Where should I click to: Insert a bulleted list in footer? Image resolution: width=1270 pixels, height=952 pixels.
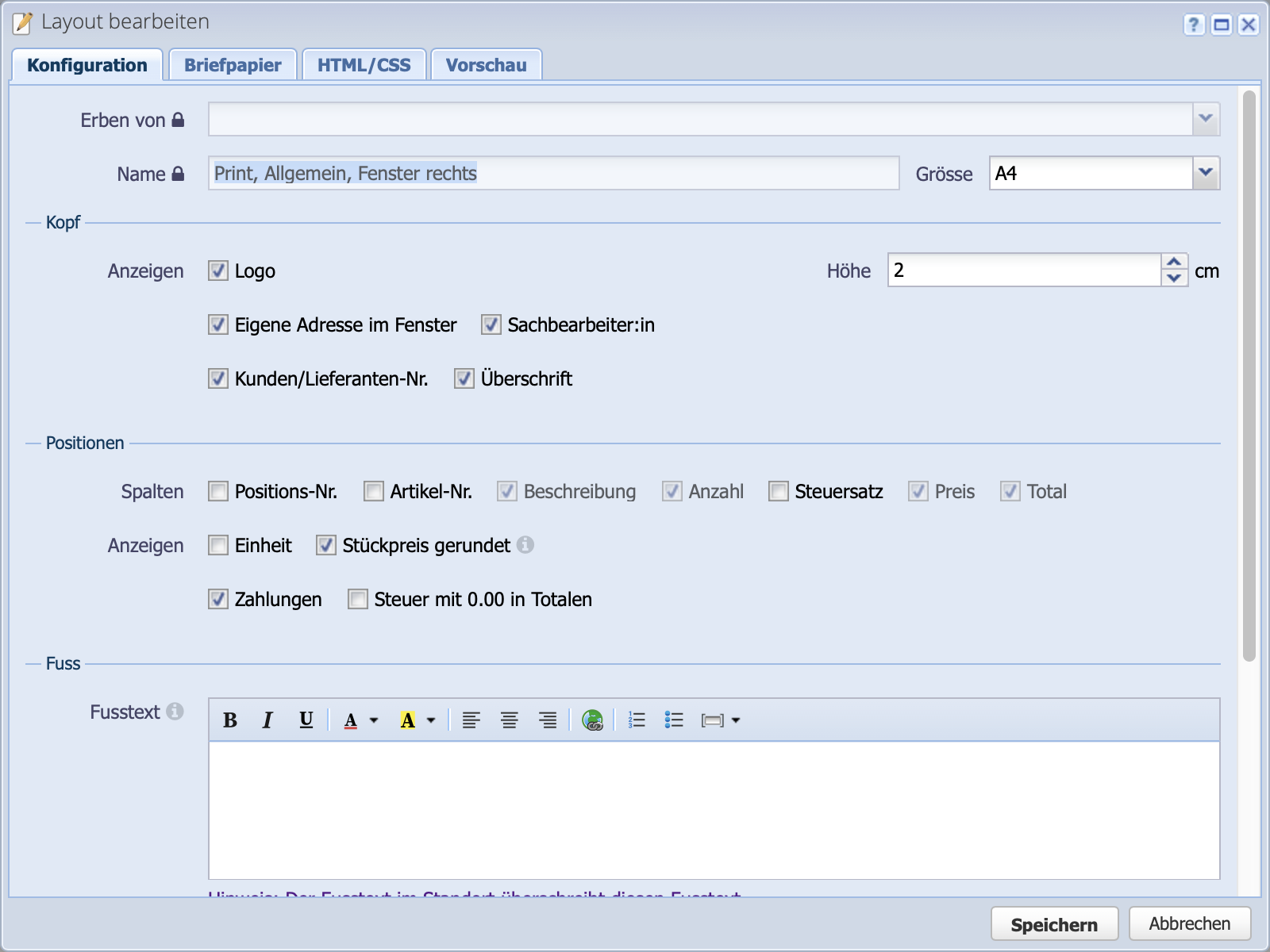(x=674, y=720)
